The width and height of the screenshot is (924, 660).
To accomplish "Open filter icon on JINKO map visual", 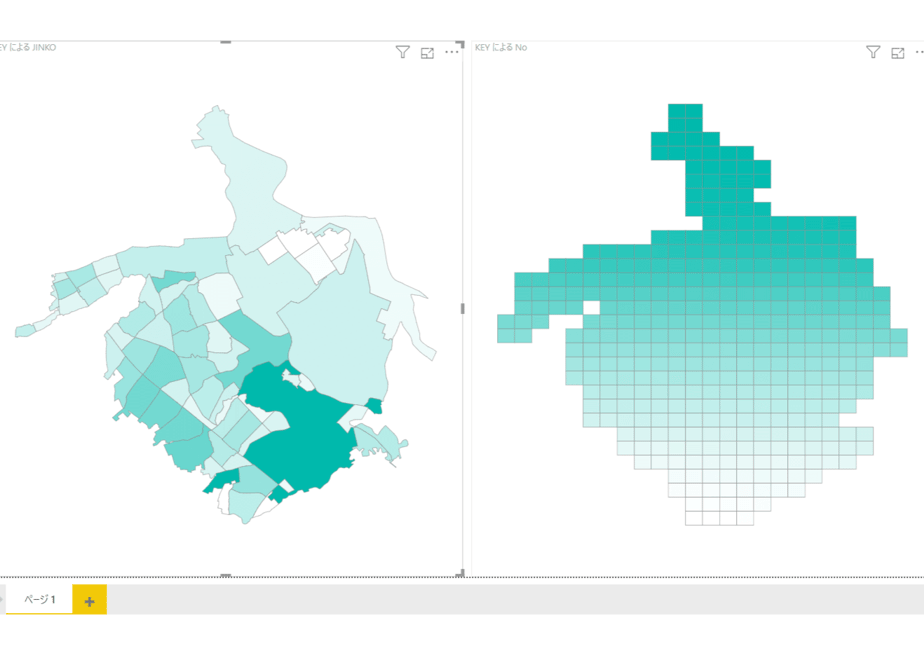I will click(x=402, y=52).
